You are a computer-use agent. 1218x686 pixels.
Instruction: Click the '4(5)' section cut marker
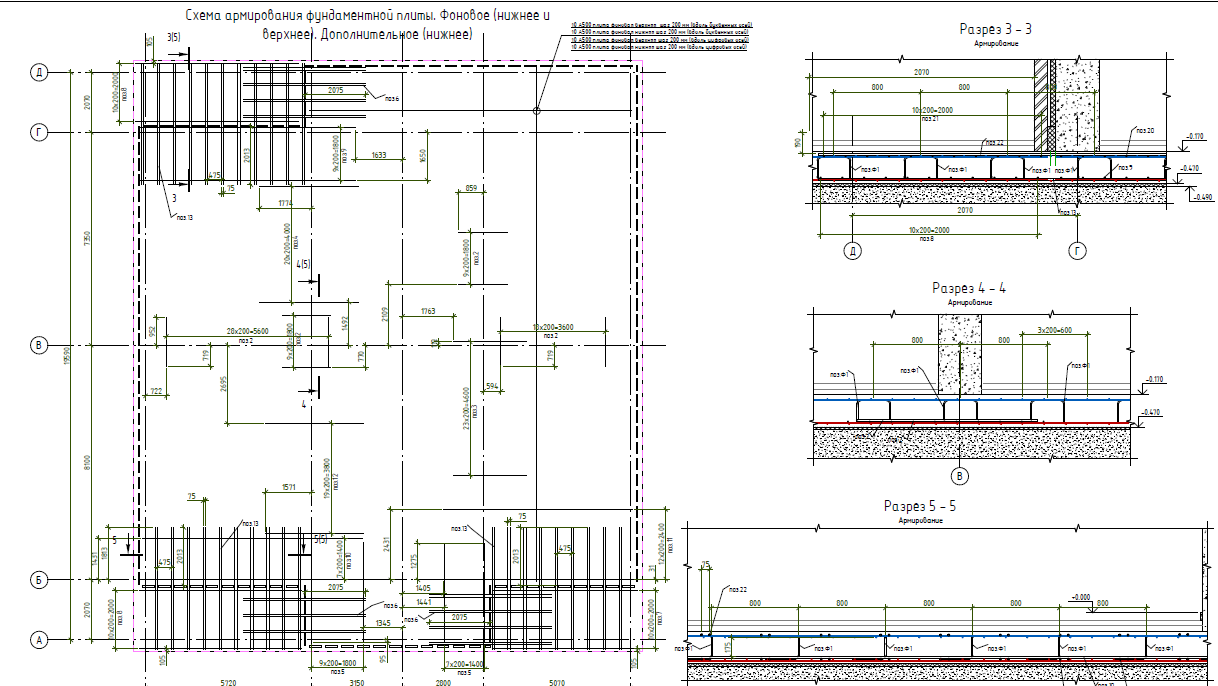[x=302, y=263]
